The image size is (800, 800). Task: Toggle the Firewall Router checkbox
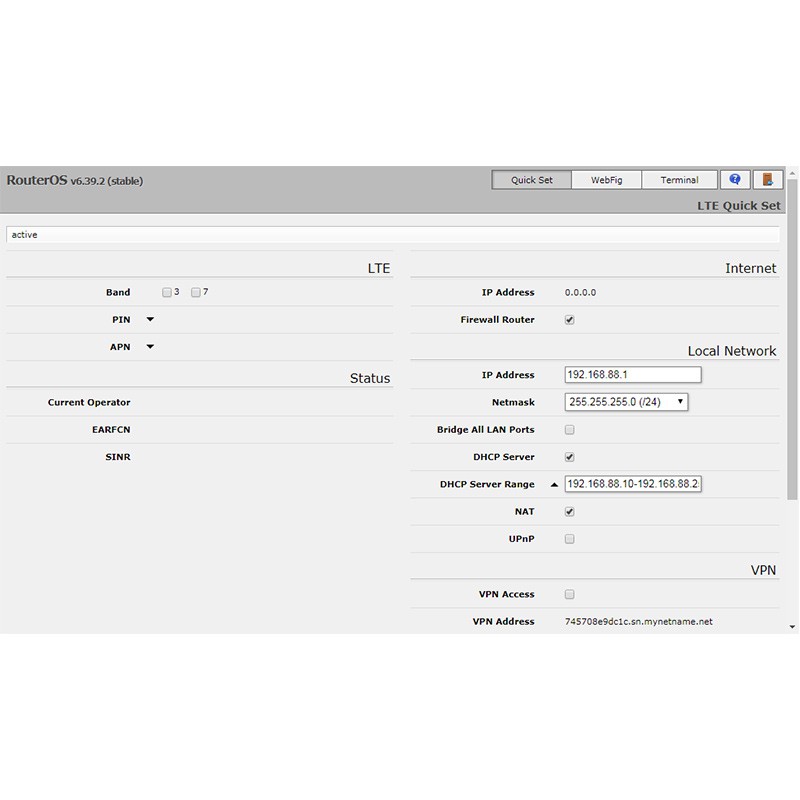coord(570,320)
